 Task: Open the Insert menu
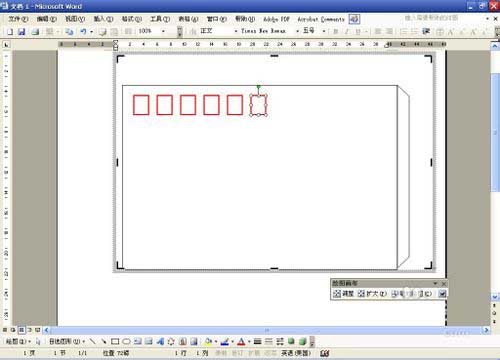(x=103, y=19)
